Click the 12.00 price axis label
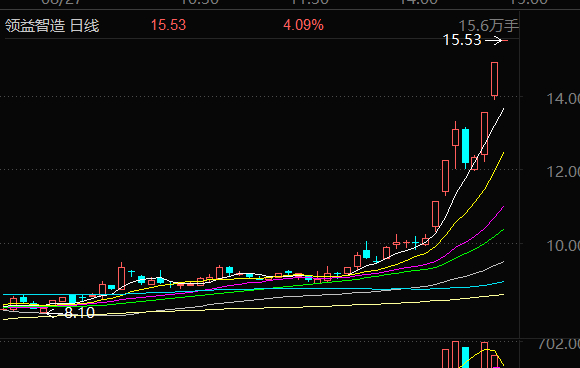Viewport: 580px width, 368px height. (563, 172)
